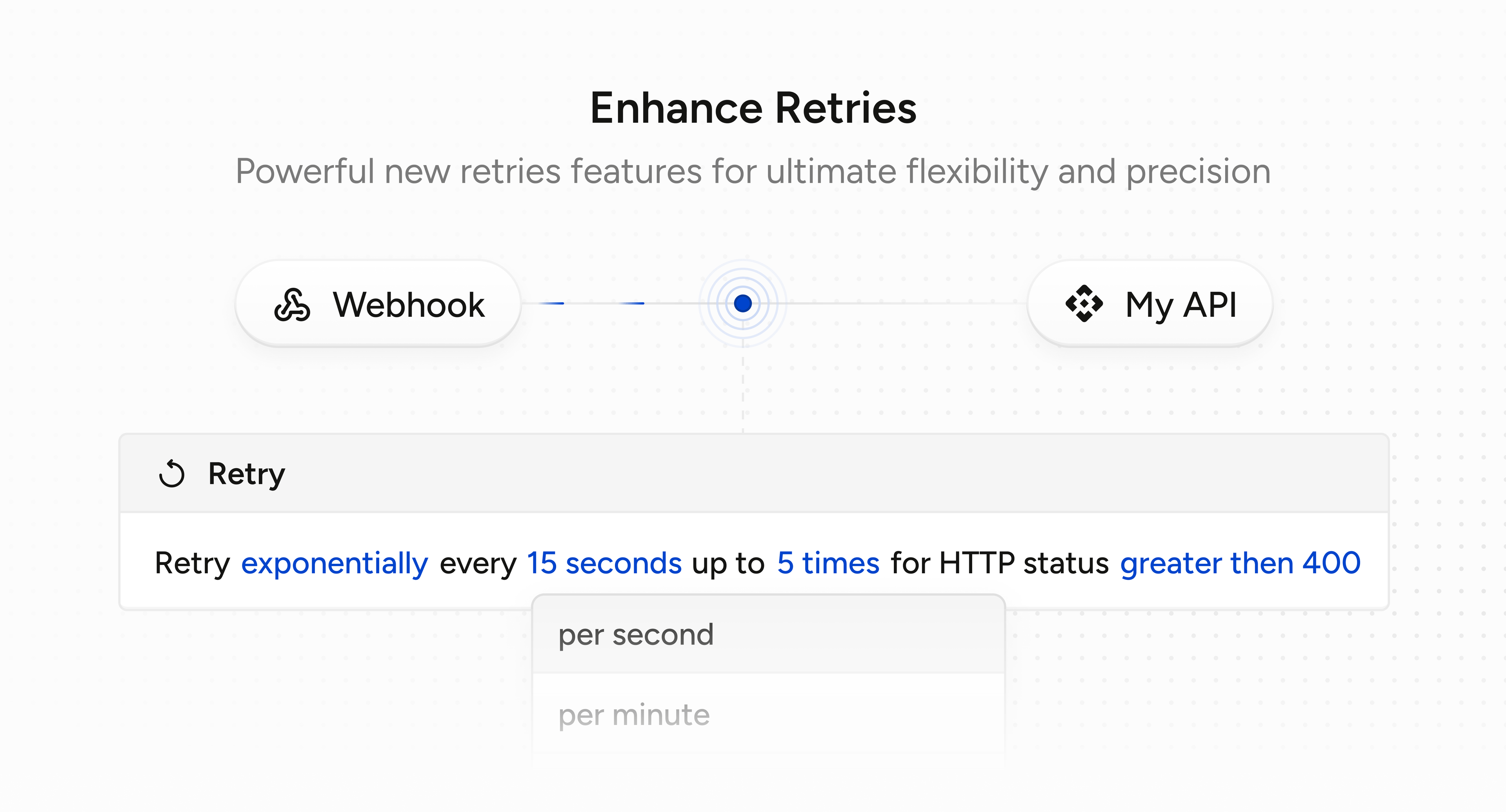Choose the per second option
This screenshot has height=812, width=1506.
(x=636, y=634)
